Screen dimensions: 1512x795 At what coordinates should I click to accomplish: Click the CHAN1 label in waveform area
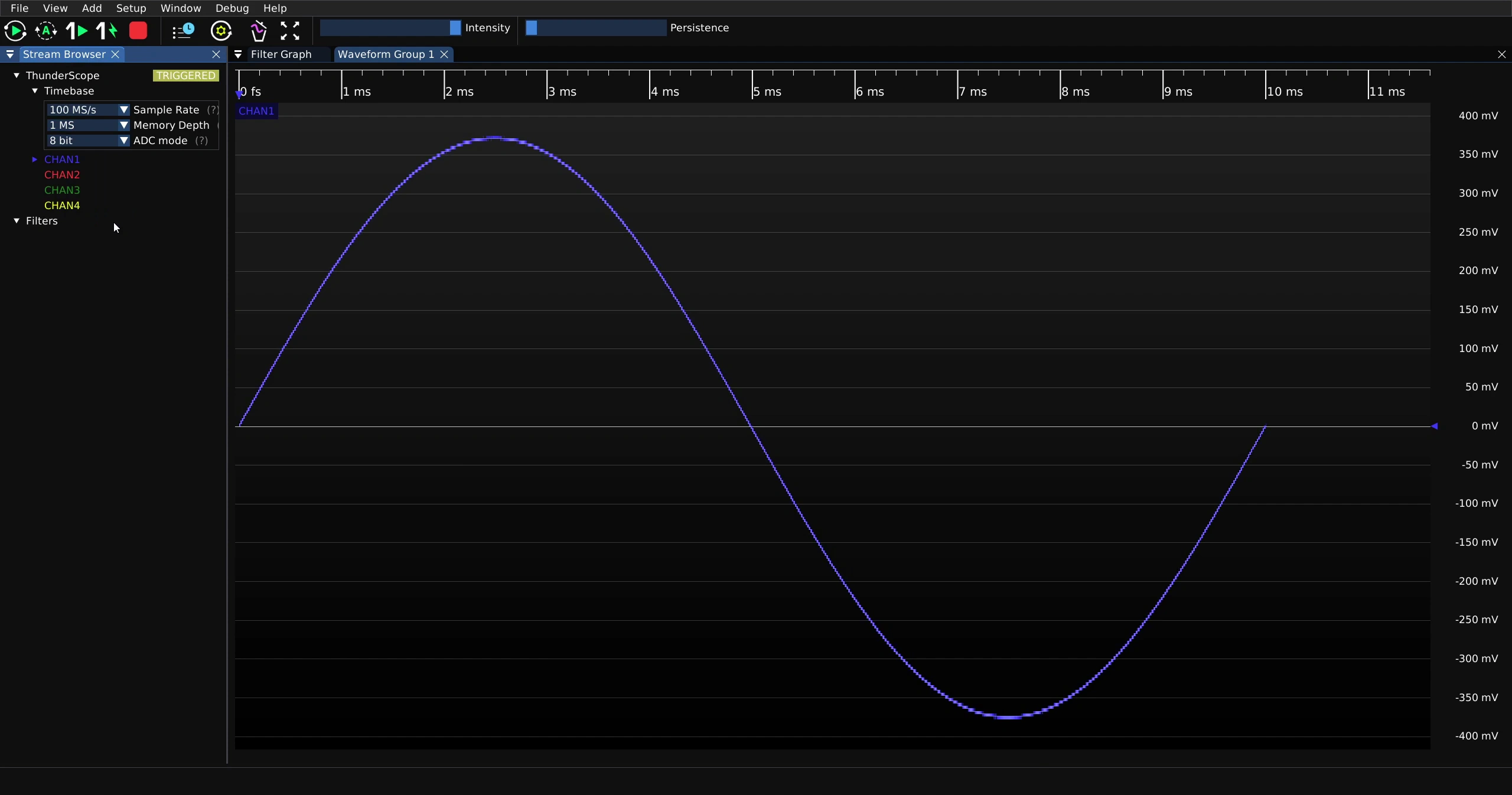tap(256, 111)
